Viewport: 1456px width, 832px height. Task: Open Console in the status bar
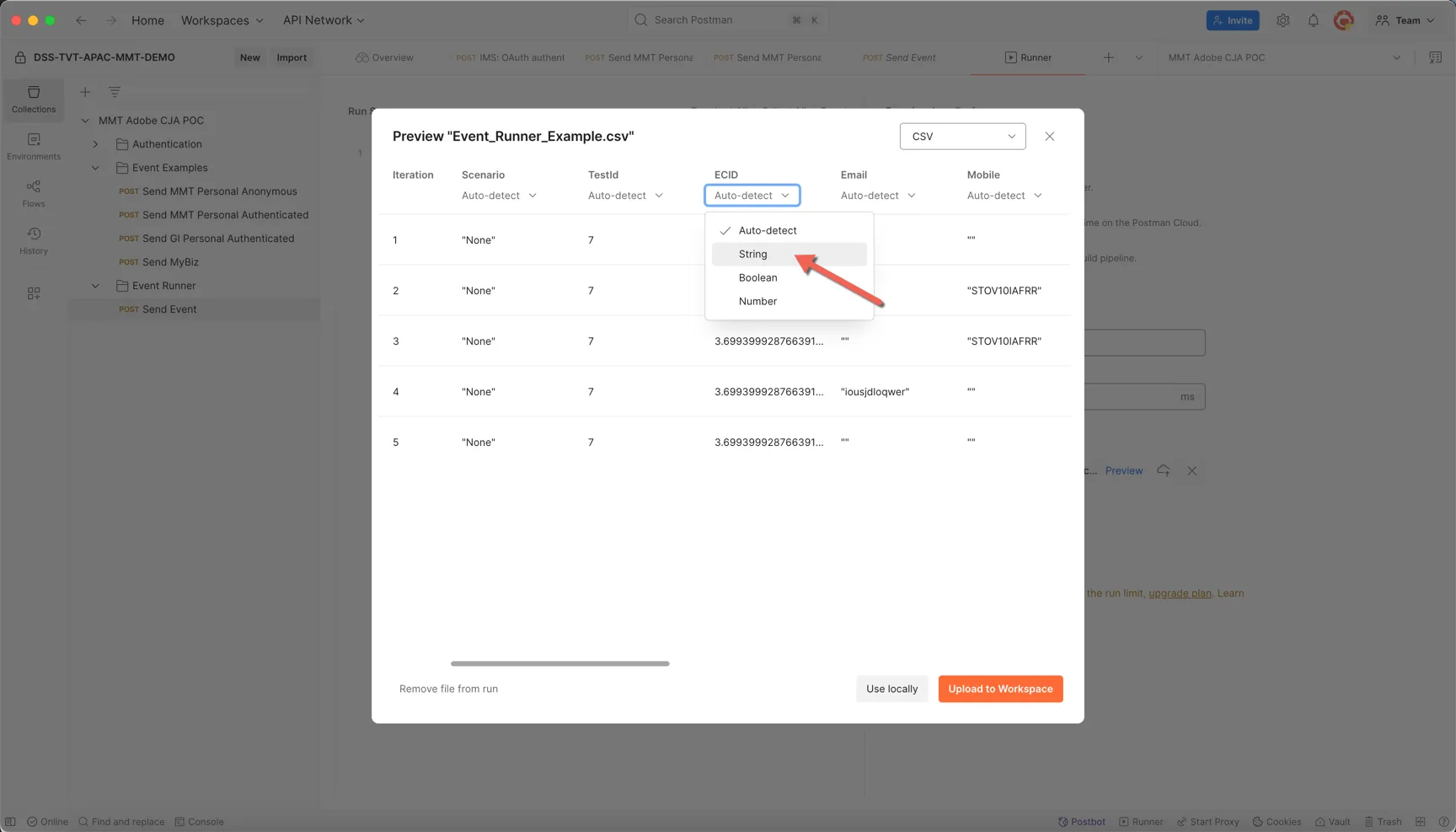pyautogui.click(x=200, y=822)
